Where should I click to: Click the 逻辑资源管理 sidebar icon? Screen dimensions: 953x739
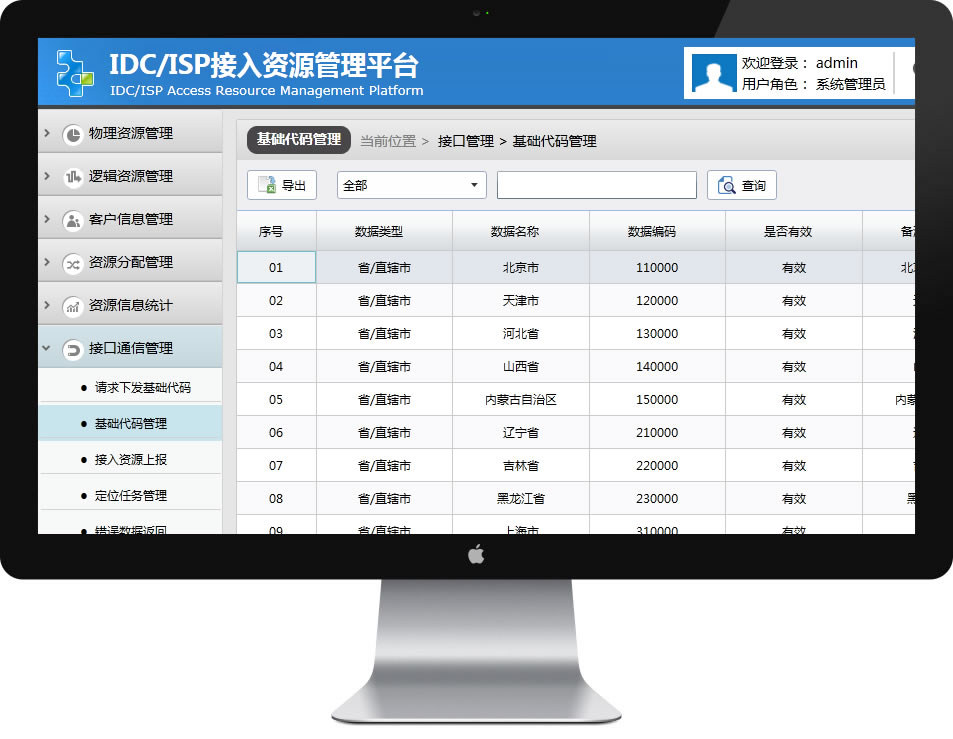click(x=72, y=177)
